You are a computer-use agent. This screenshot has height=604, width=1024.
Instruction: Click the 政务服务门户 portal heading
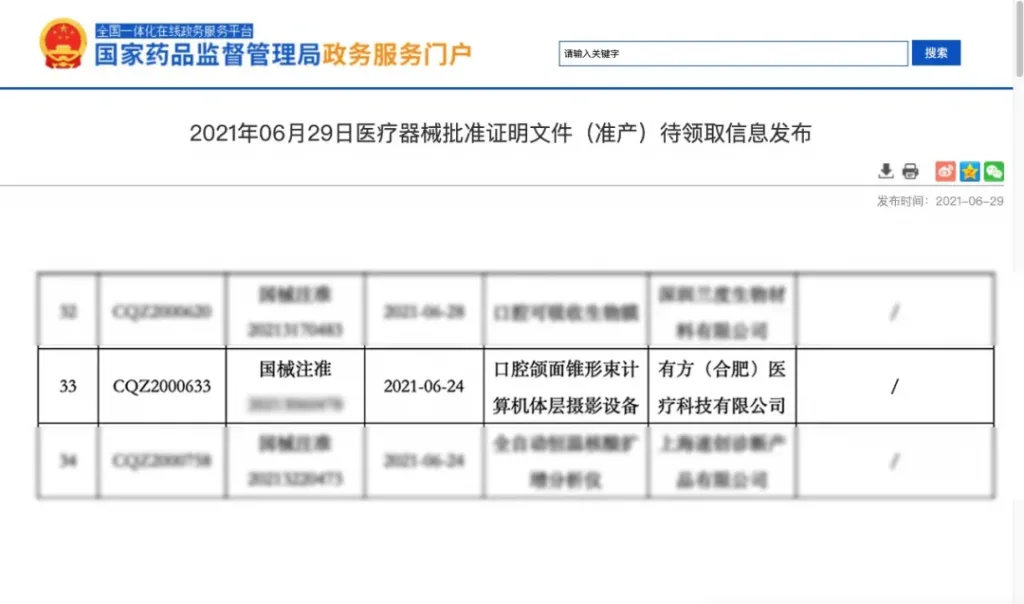tap(396, 55)
